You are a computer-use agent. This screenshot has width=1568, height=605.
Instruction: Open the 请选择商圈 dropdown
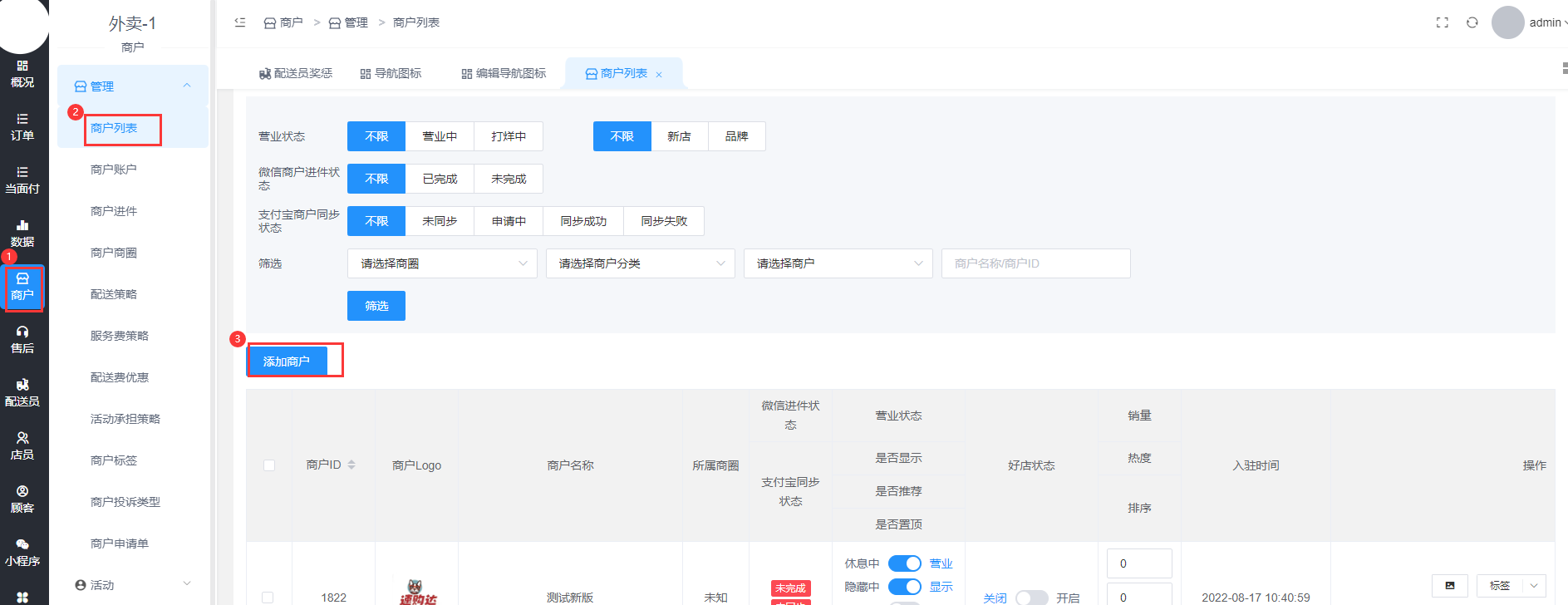click(442, 263)
